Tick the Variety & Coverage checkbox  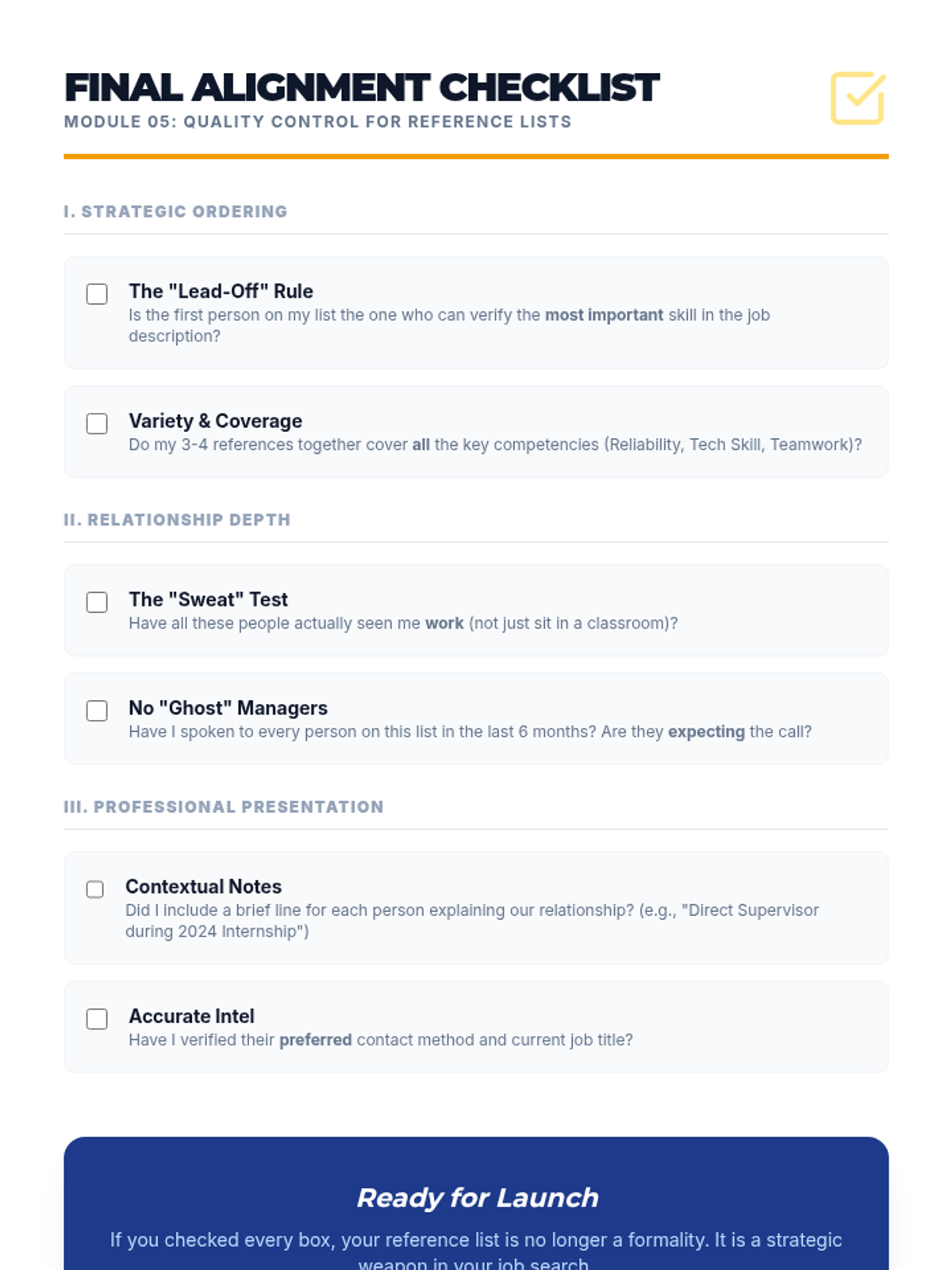[97, 424]
